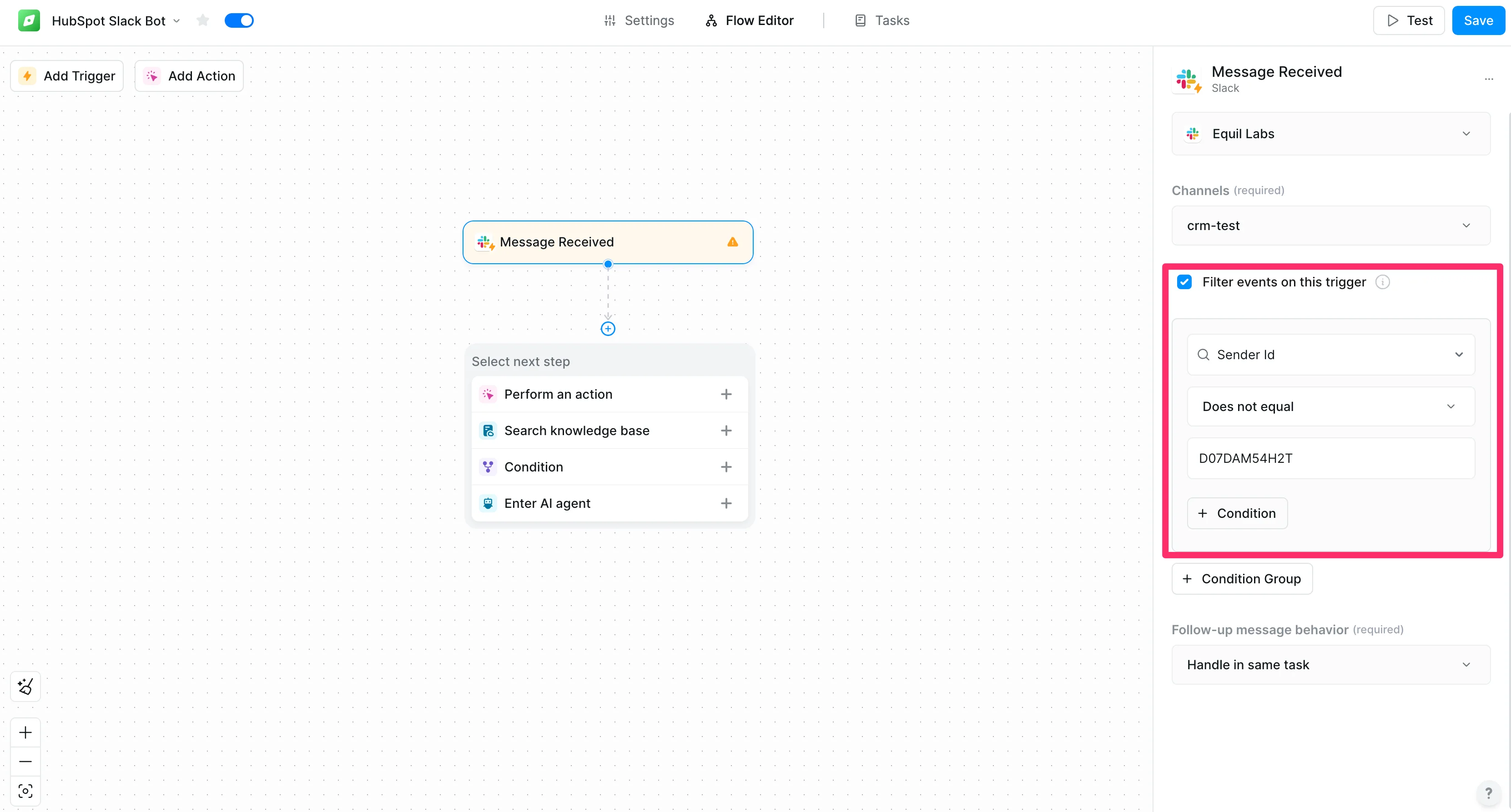Zoom out of the canvas
The height and width of the screenshot is (812, 1511).
tap(25, 762)
